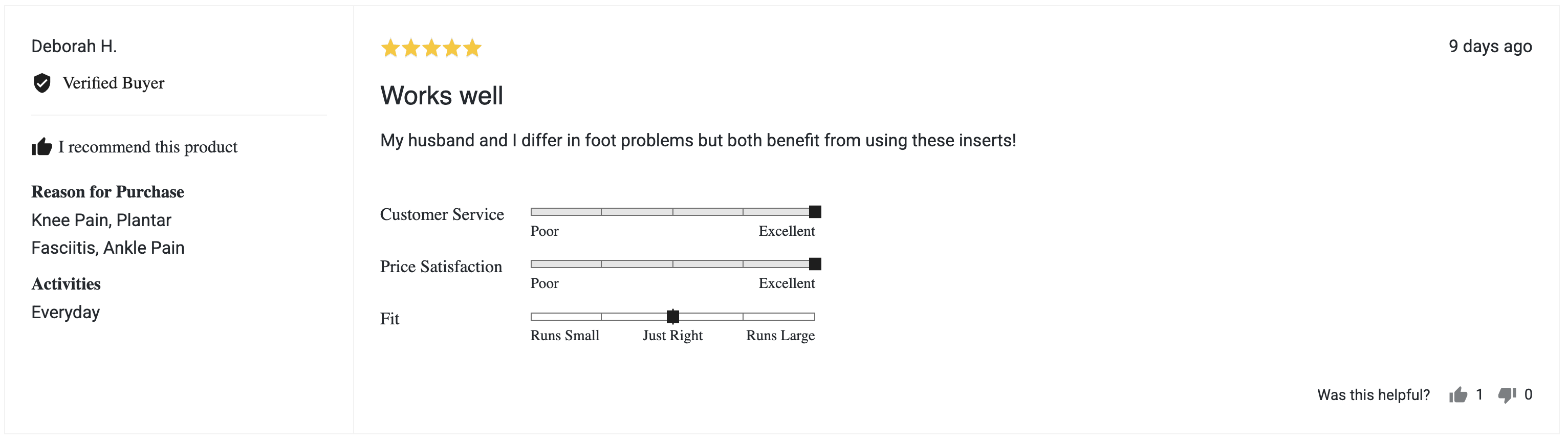Click the Runs Small fit label
Screen dimensions: 1568x442
pos(565,336)
